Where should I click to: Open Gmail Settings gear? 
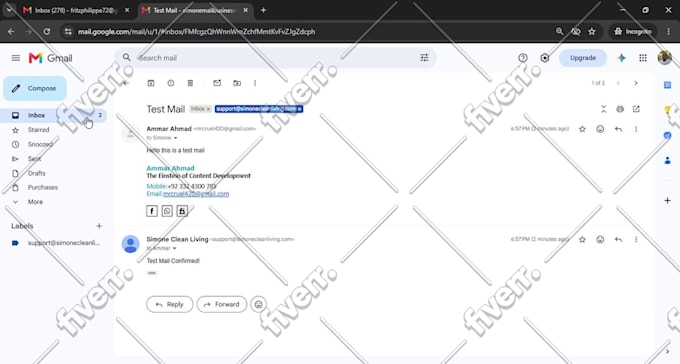(545, 58)
